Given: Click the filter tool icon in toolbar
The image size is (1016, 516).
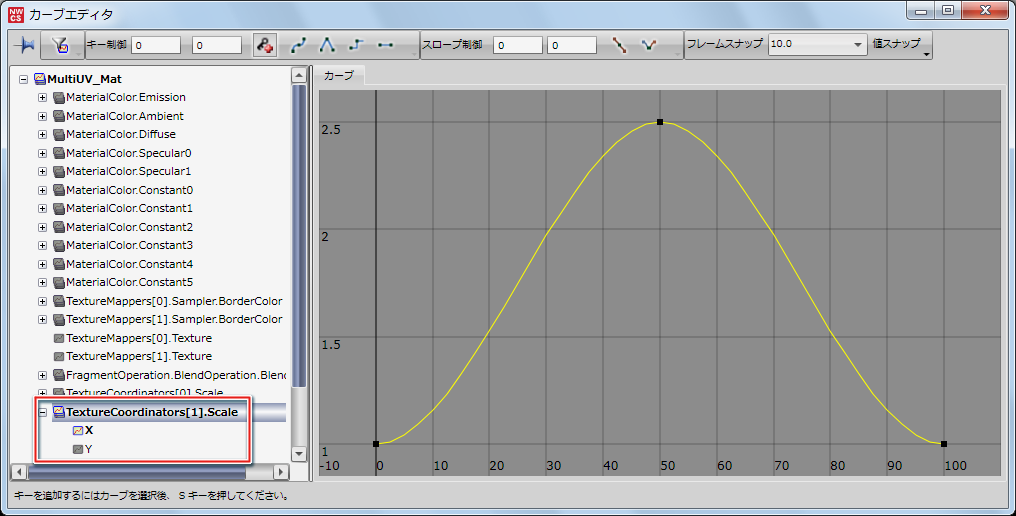Looking at the screenshot, I should click(x=59, y=45).
